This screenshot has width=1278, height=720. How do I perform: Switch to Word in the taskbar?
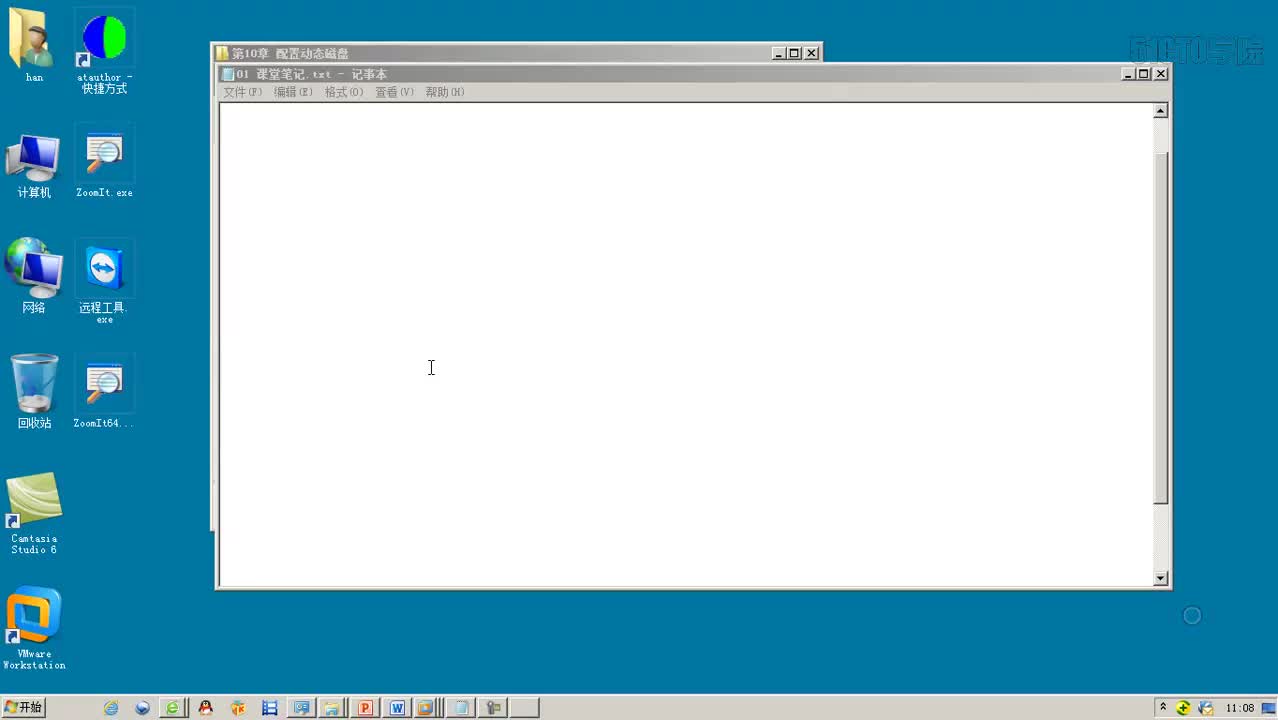point(397,708)
